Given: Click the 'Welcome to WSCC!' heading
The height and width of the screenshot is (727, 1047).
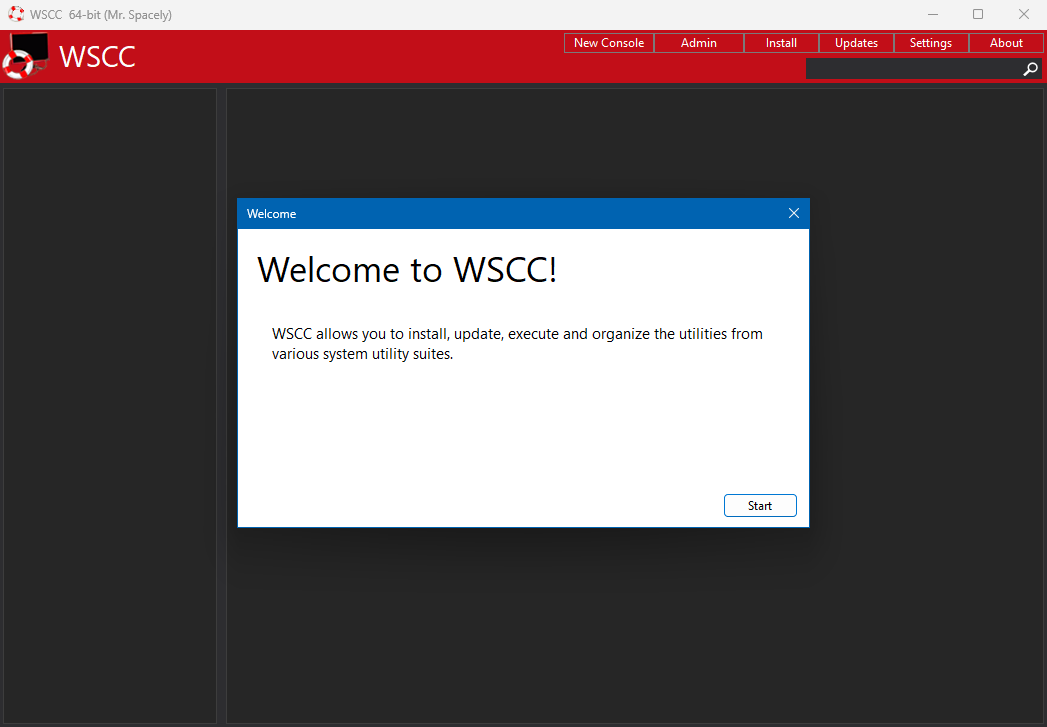Looking at the screenshot, I should tap(407, 270).
